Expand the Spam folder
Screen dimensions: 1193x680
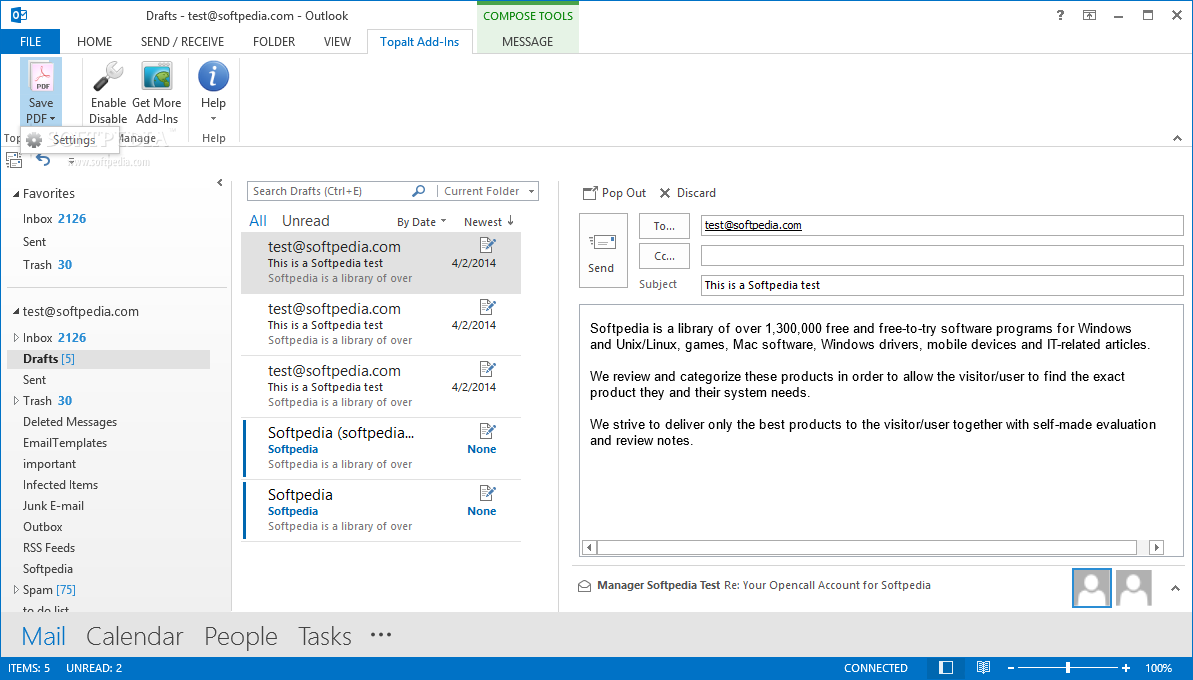(x=16, y=589)
